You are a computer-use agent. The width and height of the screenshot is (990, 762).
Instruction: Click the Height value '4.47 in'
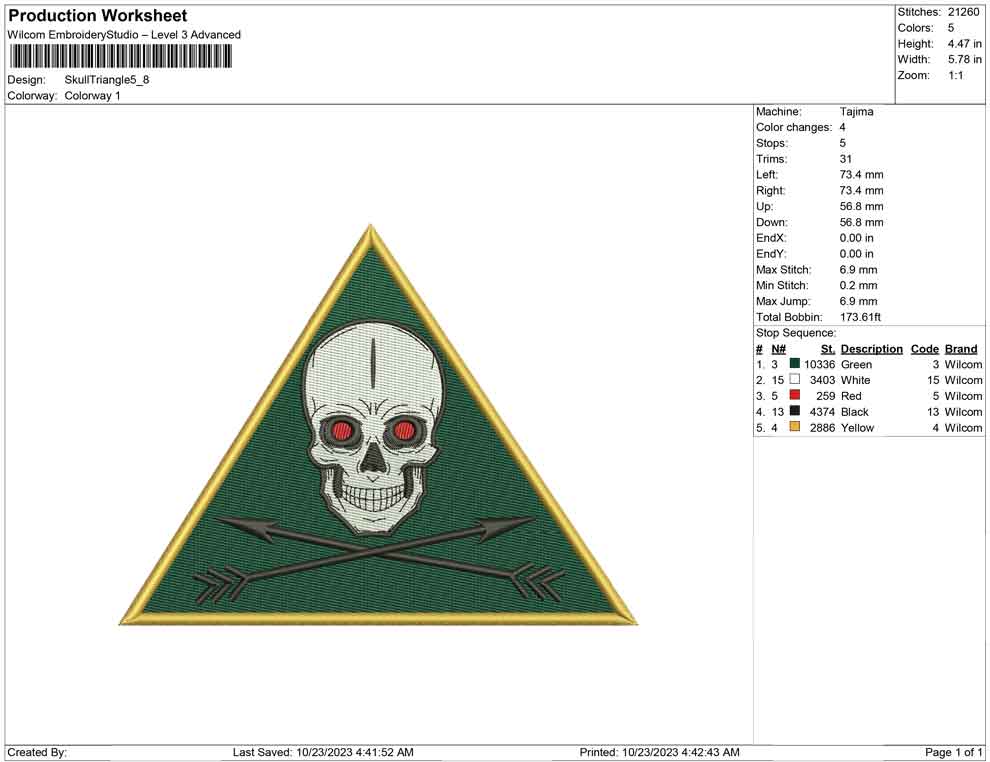point(964,44)
